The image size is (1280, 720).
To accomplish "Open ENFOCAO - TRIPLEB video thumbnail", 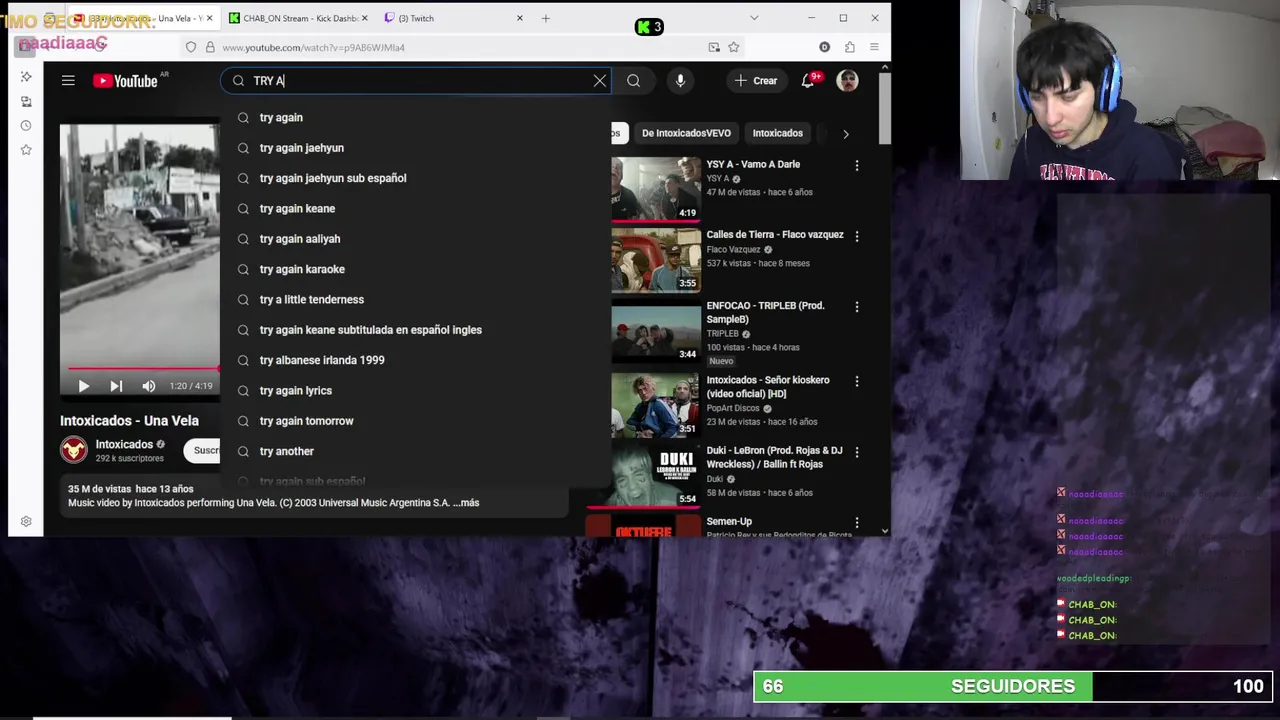I will click(x=656, y=331).
